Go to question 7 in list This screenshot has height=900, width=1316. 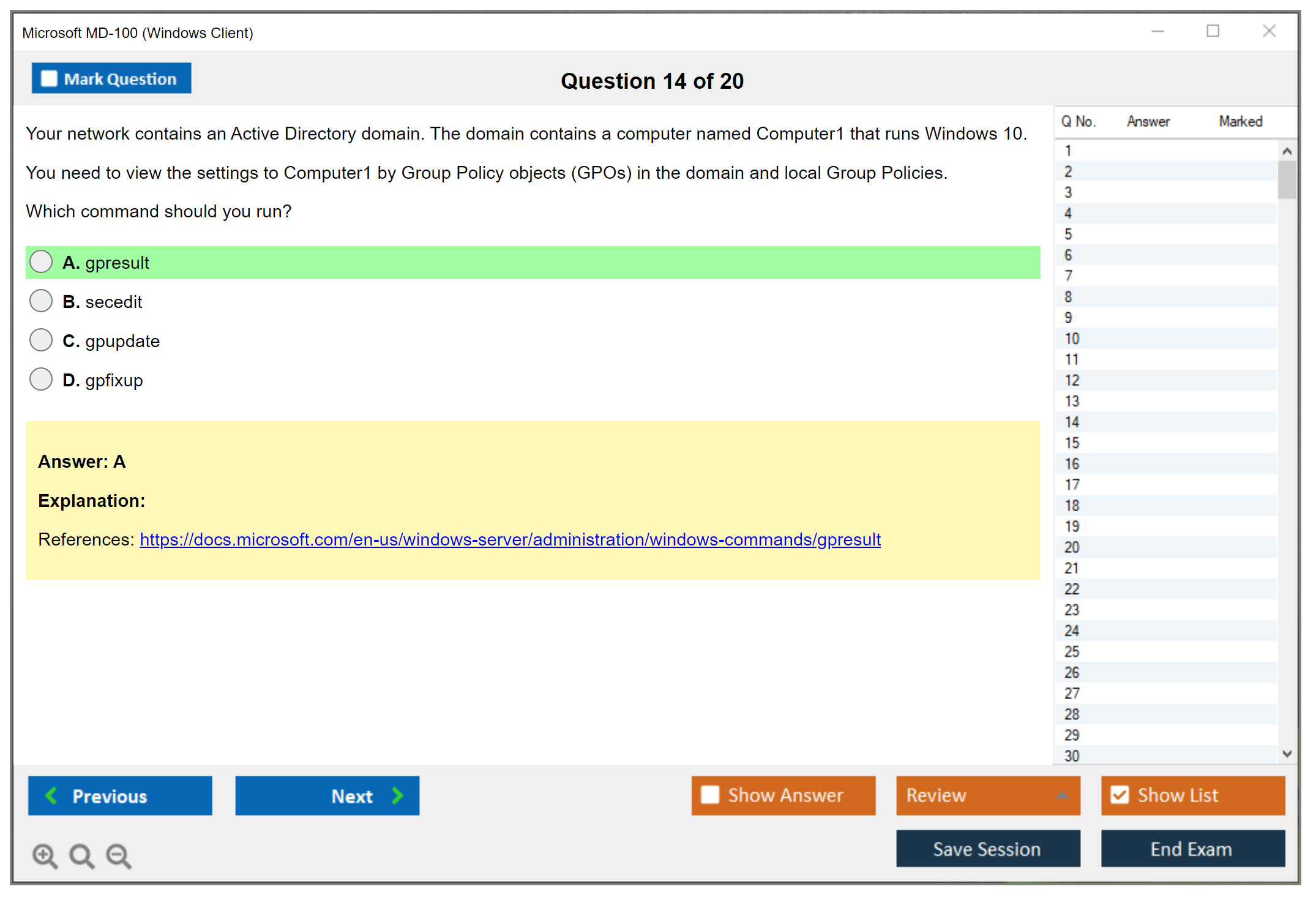[x=1068, y=276]
